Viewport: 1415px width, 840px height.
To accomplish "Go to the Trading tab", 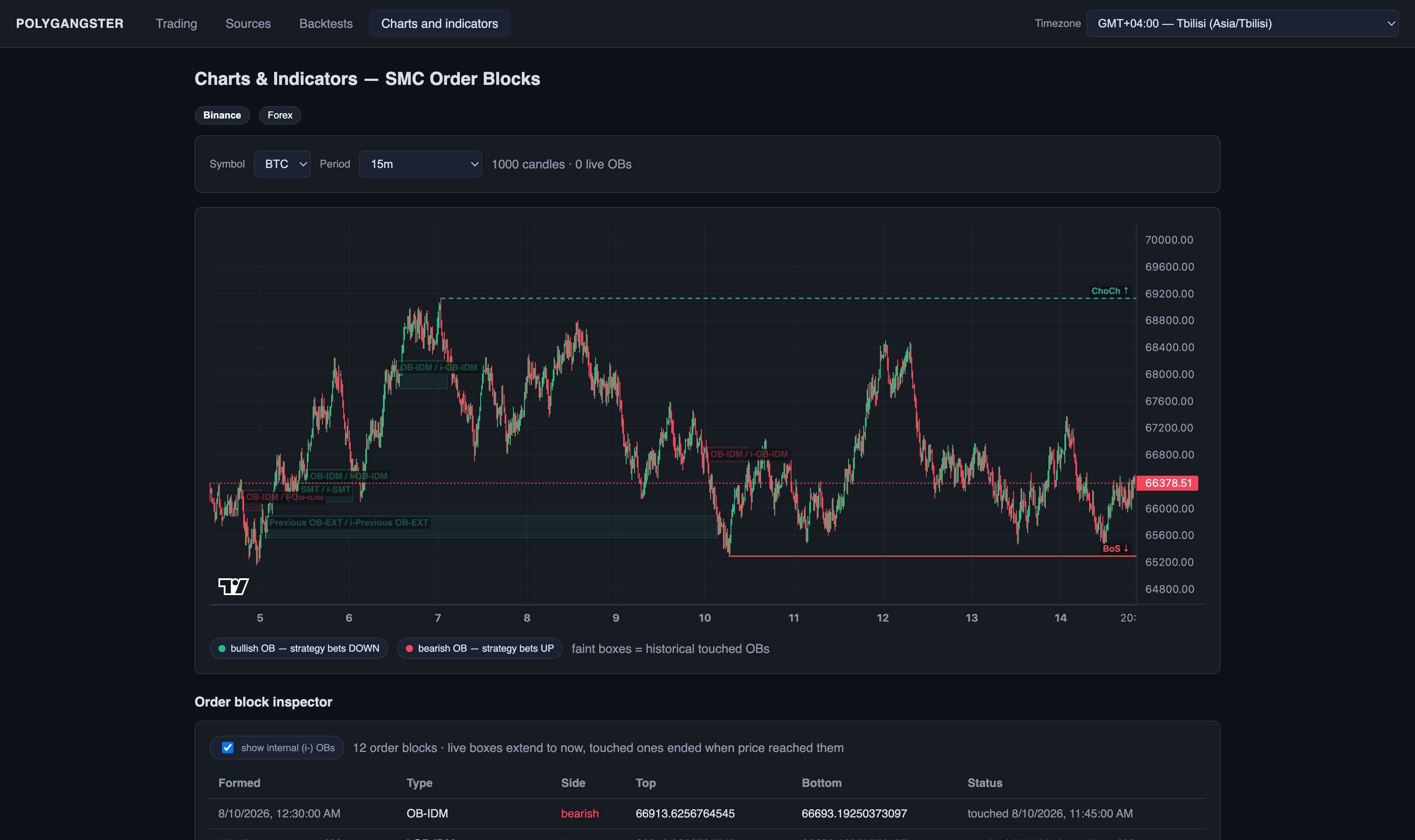I will tap(176, 23).
